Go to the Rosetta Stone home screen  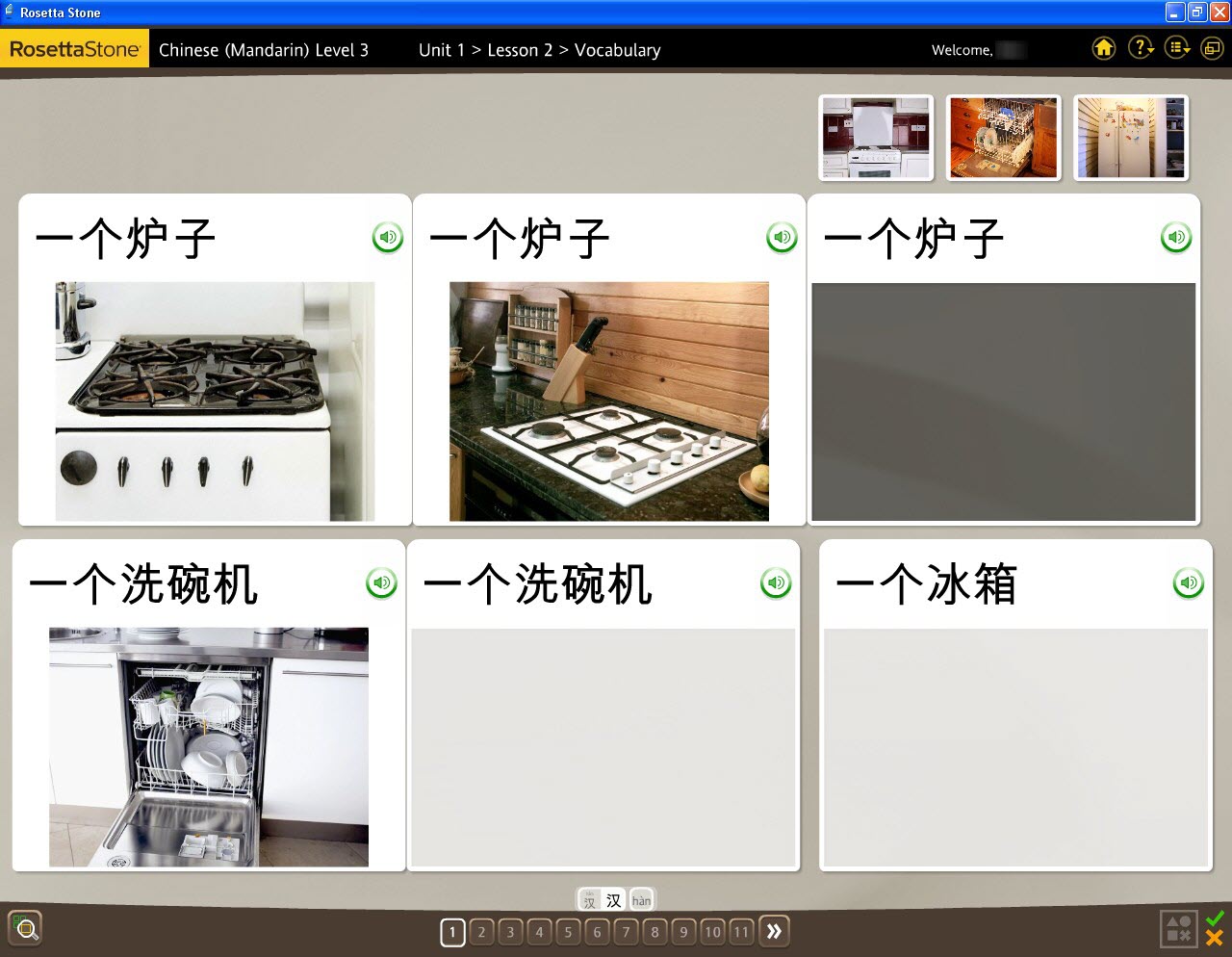click(1104, 48)
